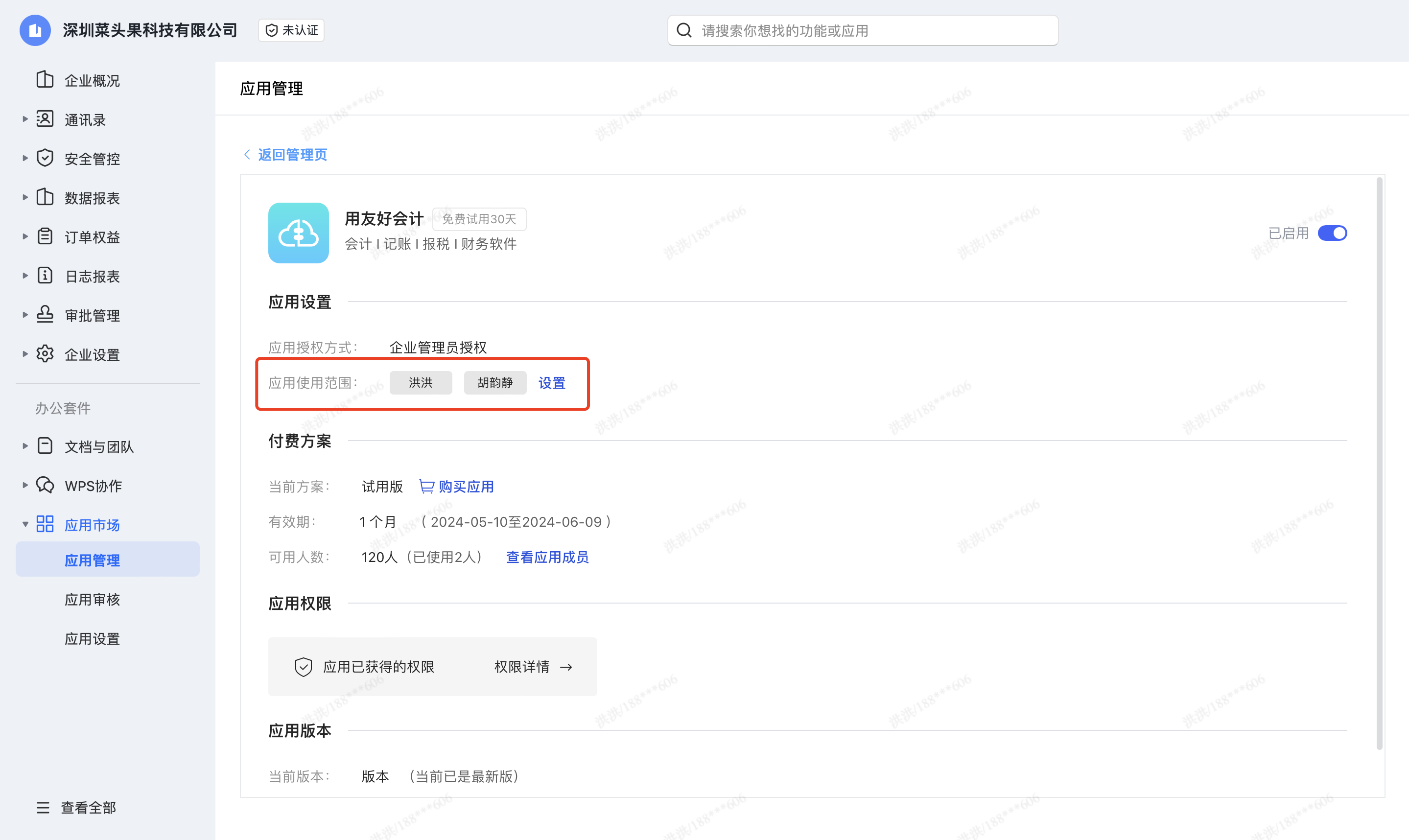
Task: Click the 安全管控 shield icon
Action: [x=45, y=158]
